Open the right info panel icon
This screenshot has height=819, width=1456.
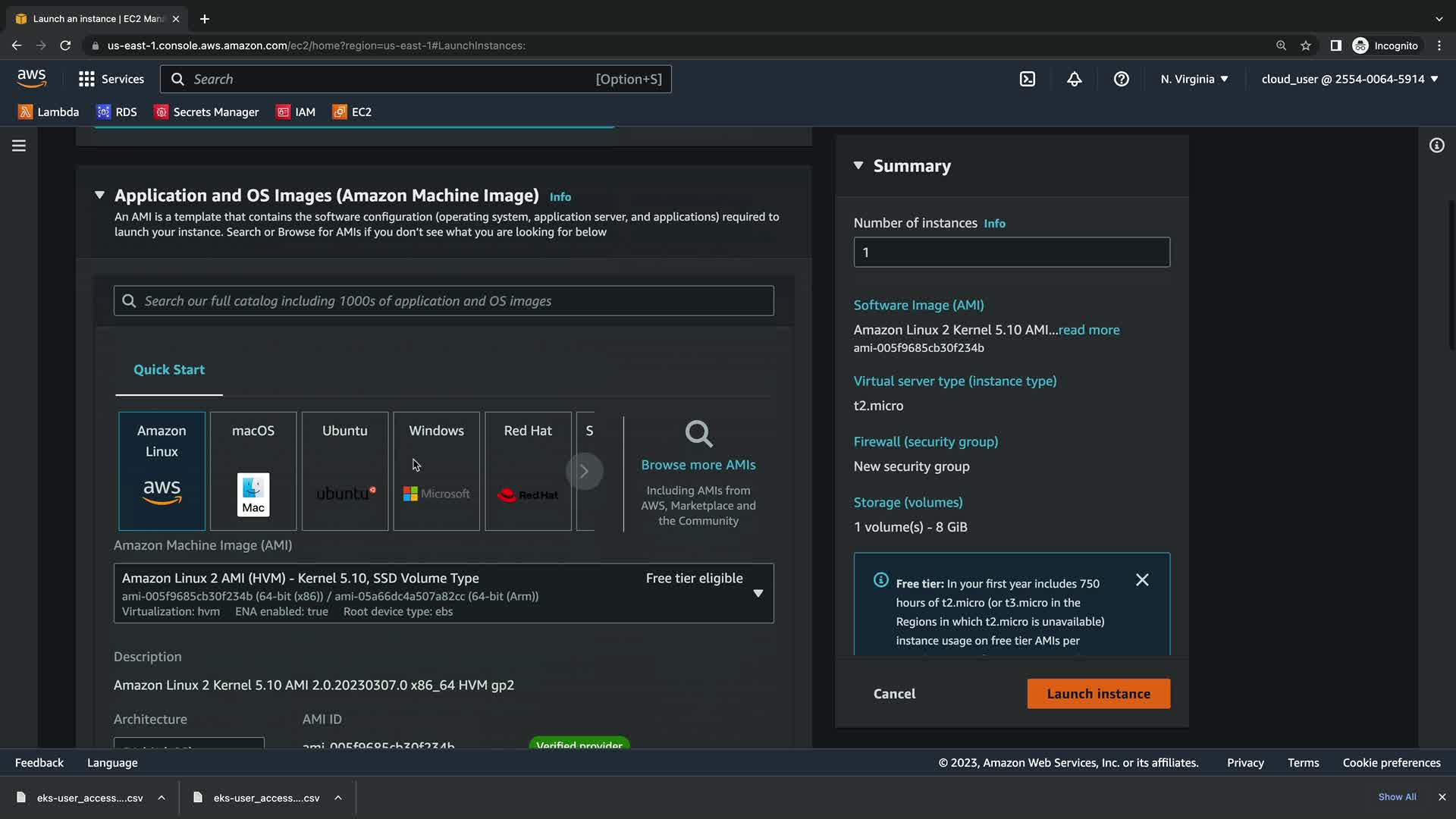1436,146
